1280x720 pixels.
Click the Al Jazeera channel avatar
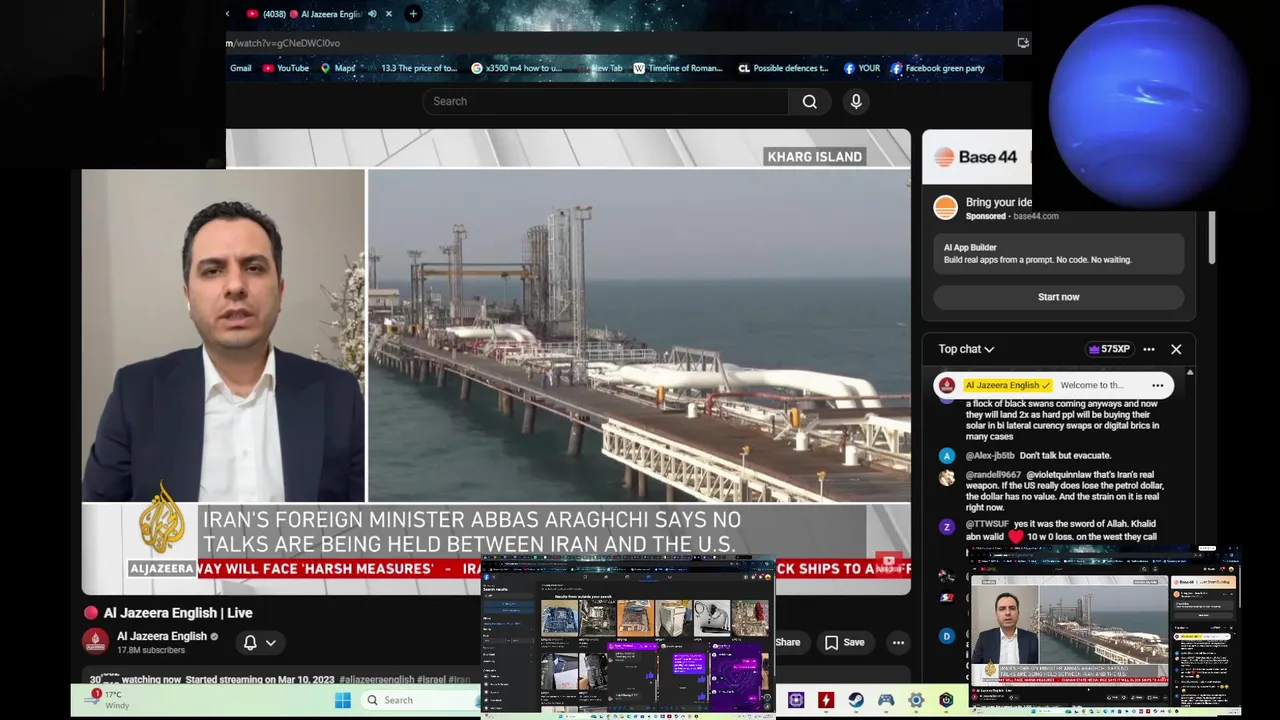tap(96, 642)
